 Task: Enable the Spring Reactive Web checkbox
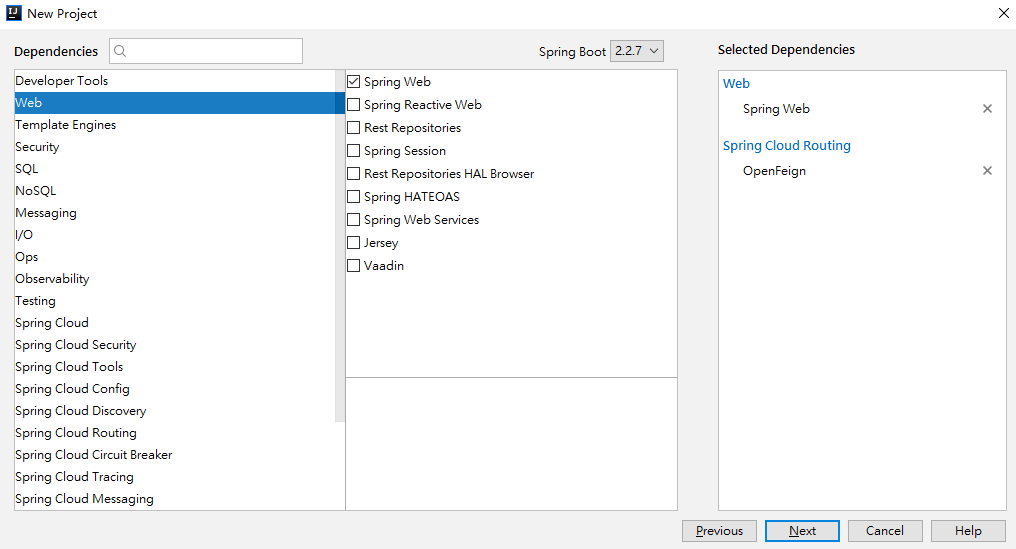pyautogui.click(x=354, y=105)
